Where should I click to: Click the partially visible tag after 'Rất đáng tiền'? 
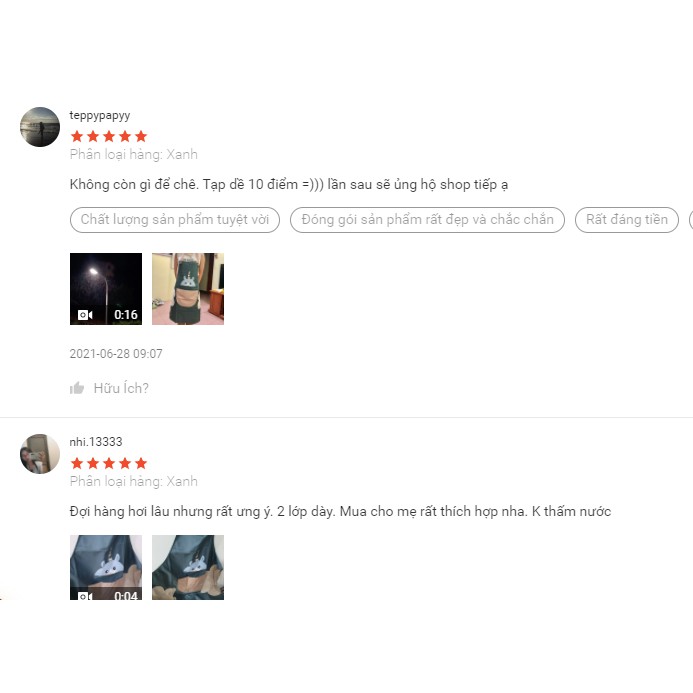click(x=691, y=220)
